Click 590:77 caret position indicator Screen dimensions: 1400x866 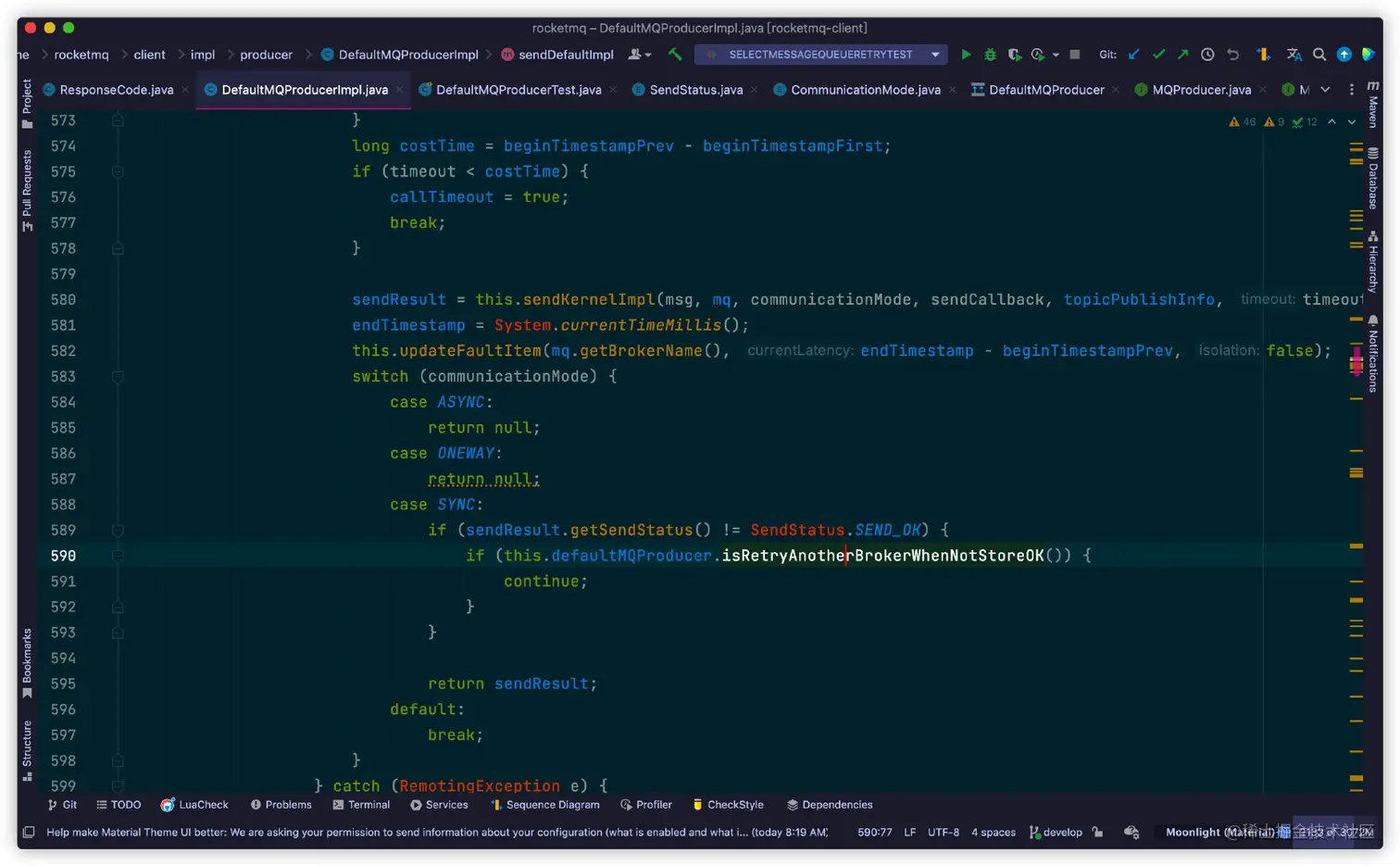pyautogui.click(x=874, y=832)
